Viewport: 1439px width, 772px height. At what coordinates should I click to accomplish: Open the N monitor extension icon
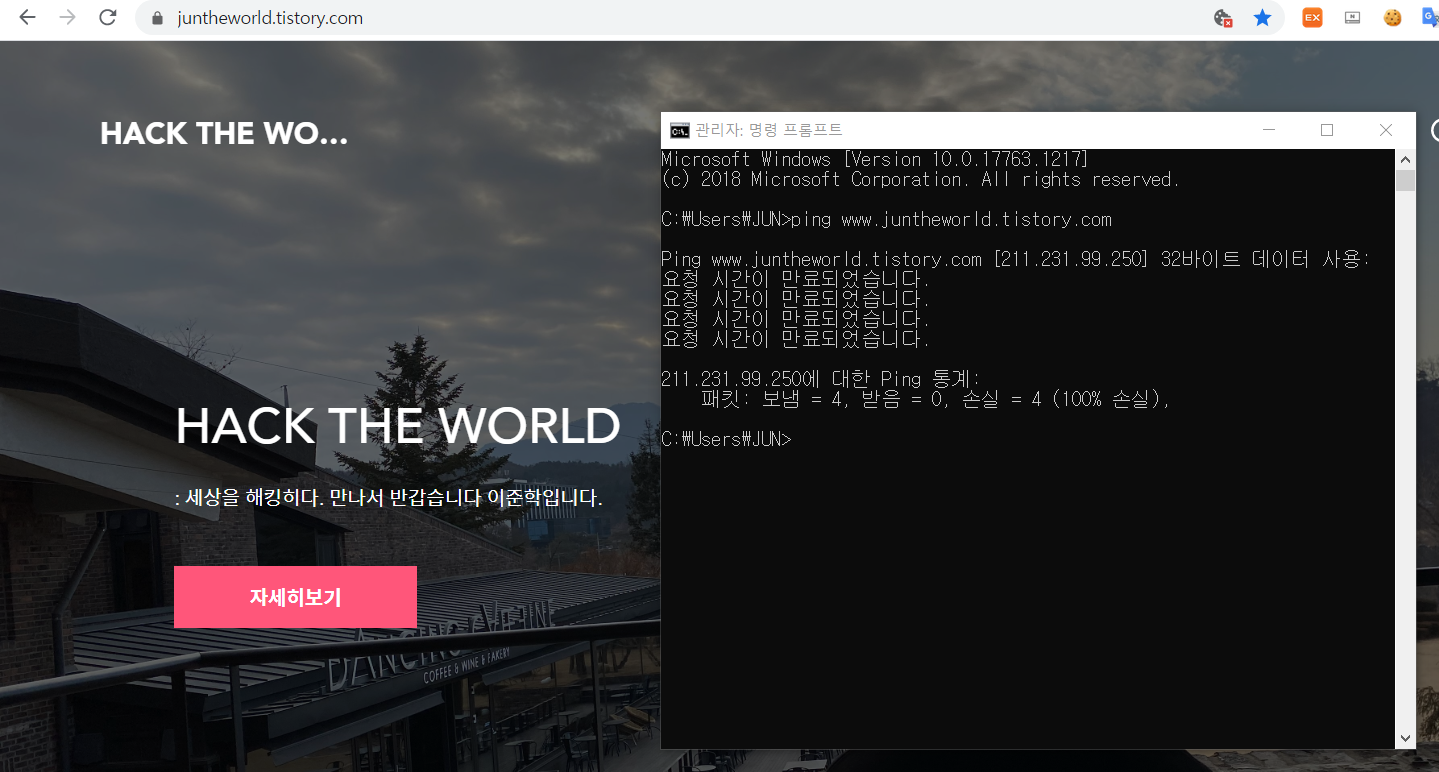1352,17
